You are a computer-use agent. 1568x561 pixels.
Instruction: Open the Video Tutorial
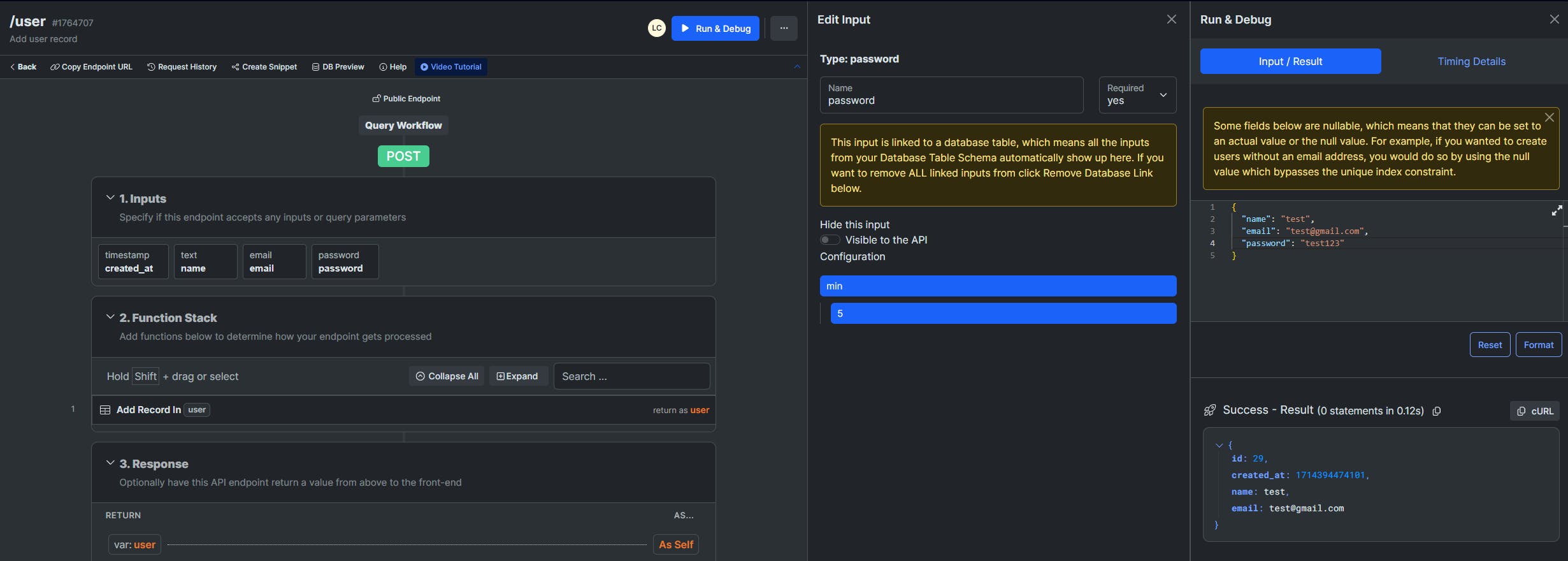(450, 67)
